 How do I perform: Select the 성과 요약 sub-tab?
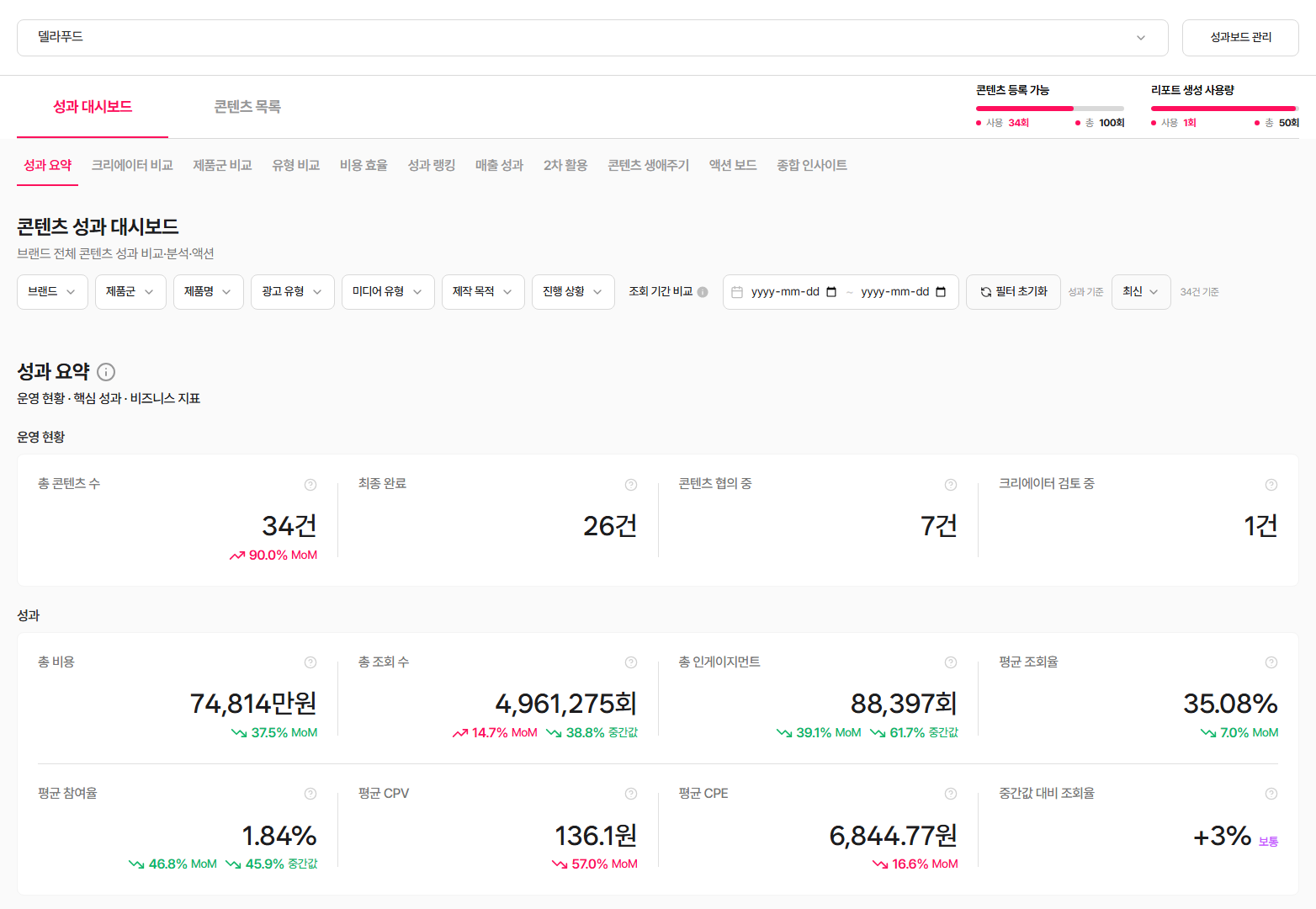tap(48, 166)
